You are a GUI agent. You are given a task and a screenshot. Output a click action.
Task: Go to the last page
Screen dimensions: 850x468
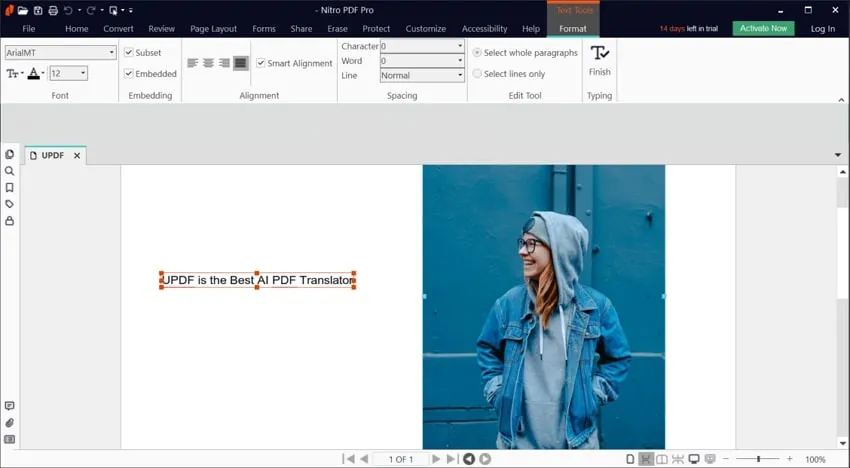point(452,459)
